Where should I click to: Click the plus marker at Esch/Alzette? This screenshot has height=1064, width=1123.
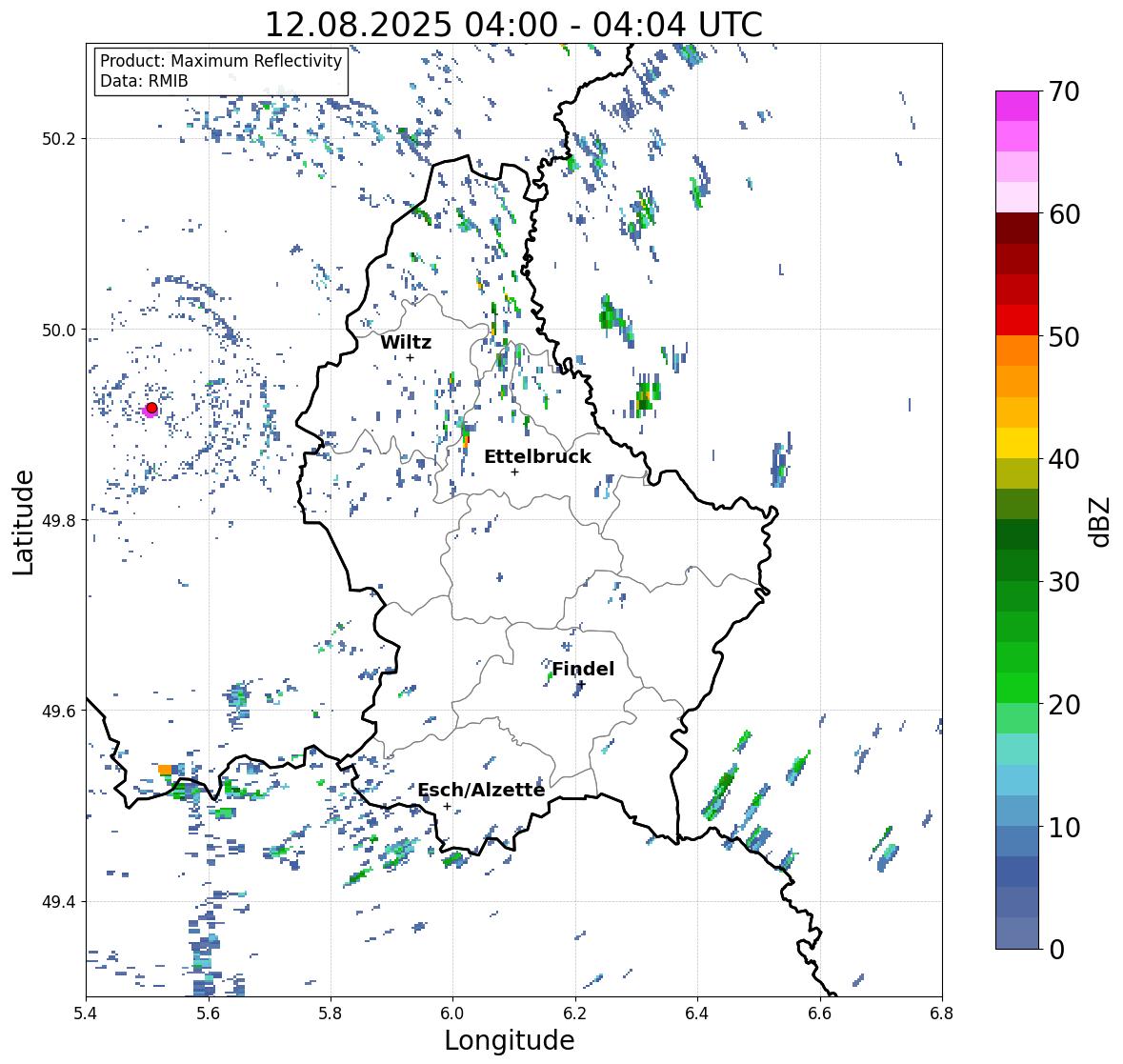[x=447, y=806]
